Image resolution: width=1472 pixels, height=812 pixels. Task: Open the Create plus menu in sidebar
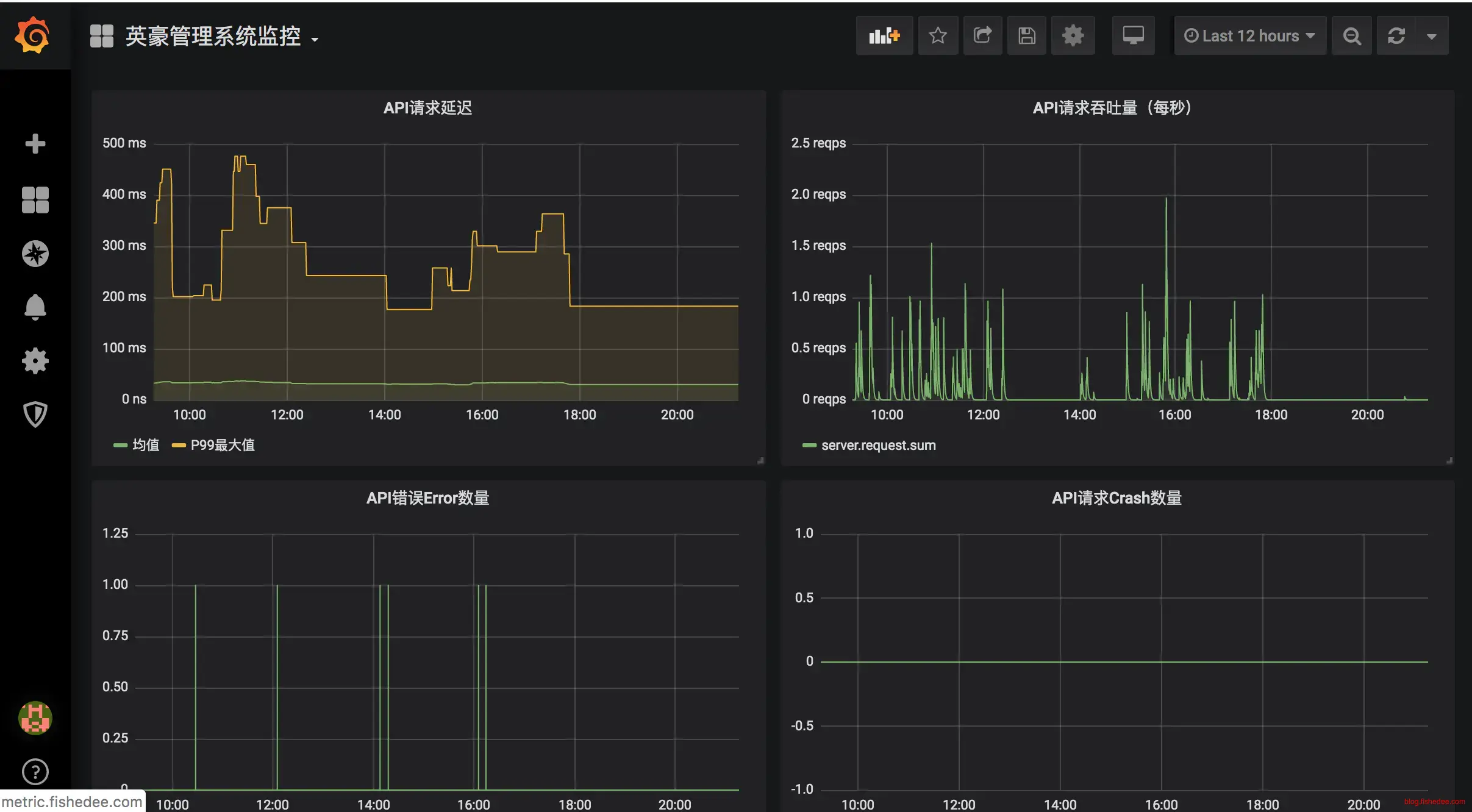point(35,144)
